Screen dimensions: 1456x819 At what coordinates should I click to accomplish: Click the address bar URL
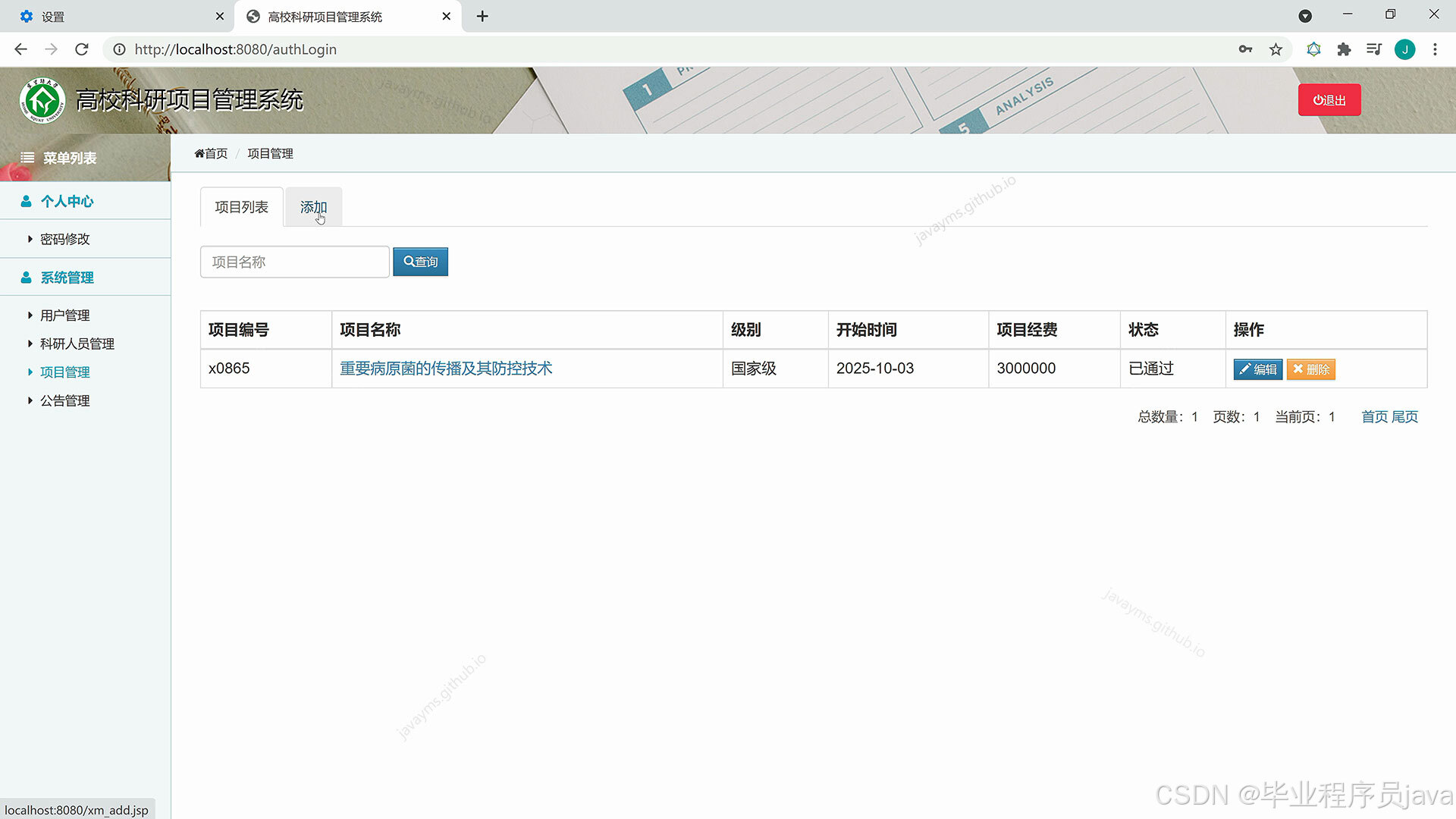[x=236, y=49]
